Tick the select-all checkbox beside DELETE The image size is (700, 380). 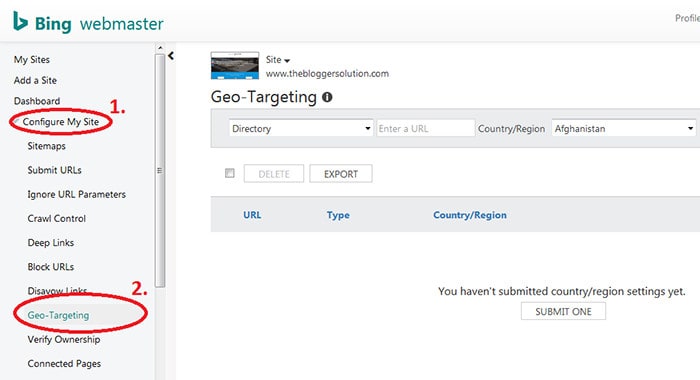(229, 173)
